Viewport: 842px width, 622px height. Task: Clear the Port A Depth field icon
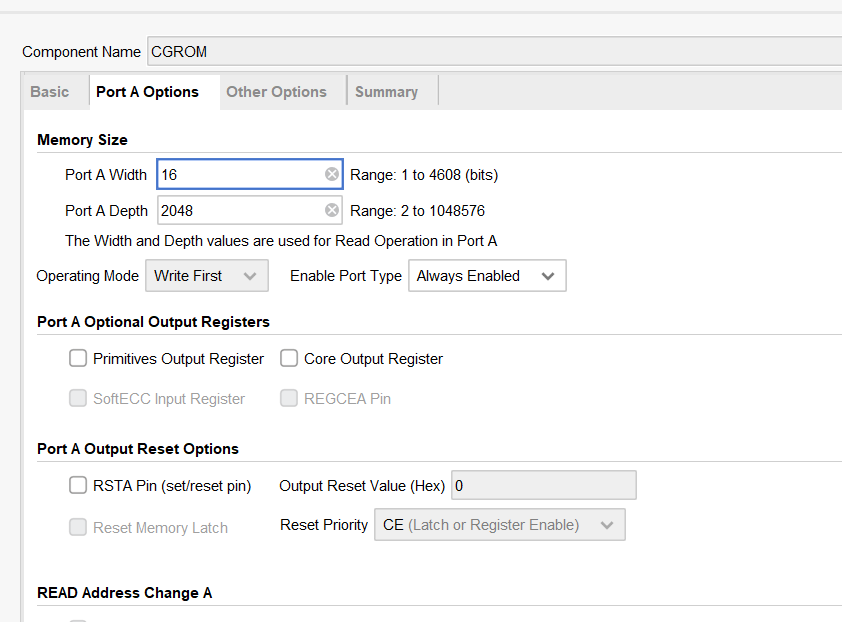point(332,211)
